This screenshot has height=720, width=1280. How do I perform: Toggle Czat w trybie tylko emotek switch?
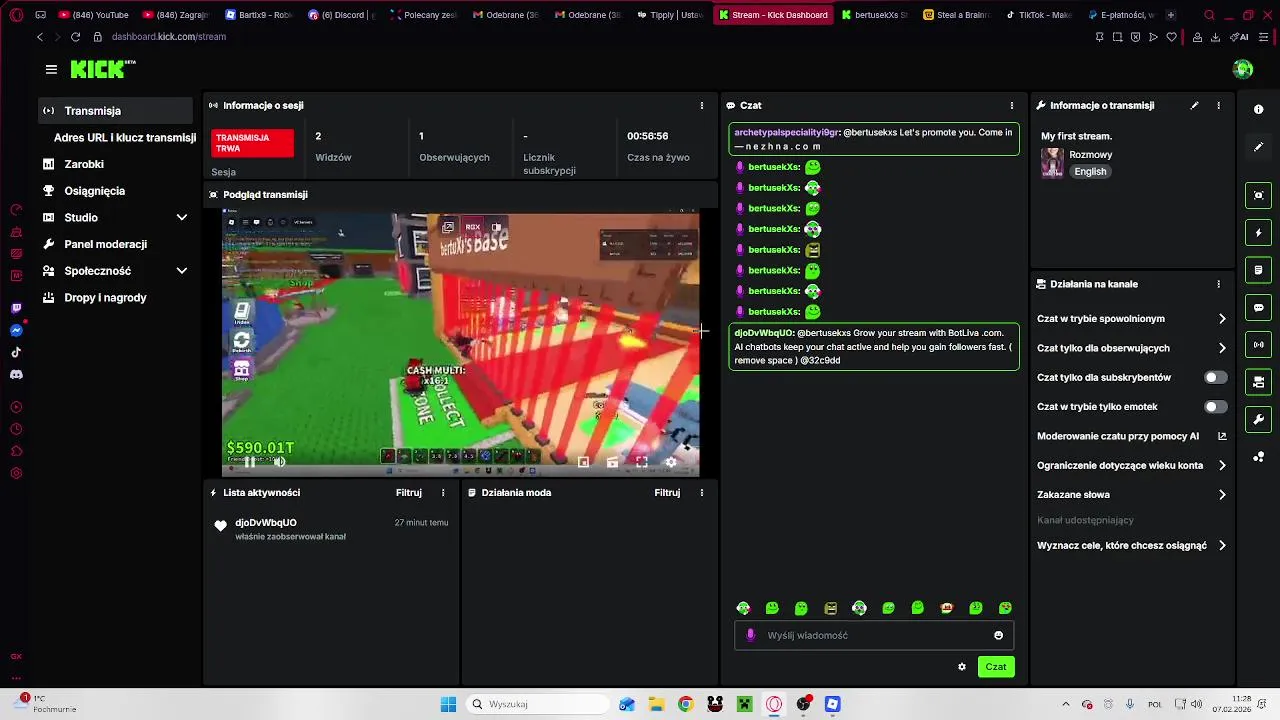click(x=1215, y=407)
